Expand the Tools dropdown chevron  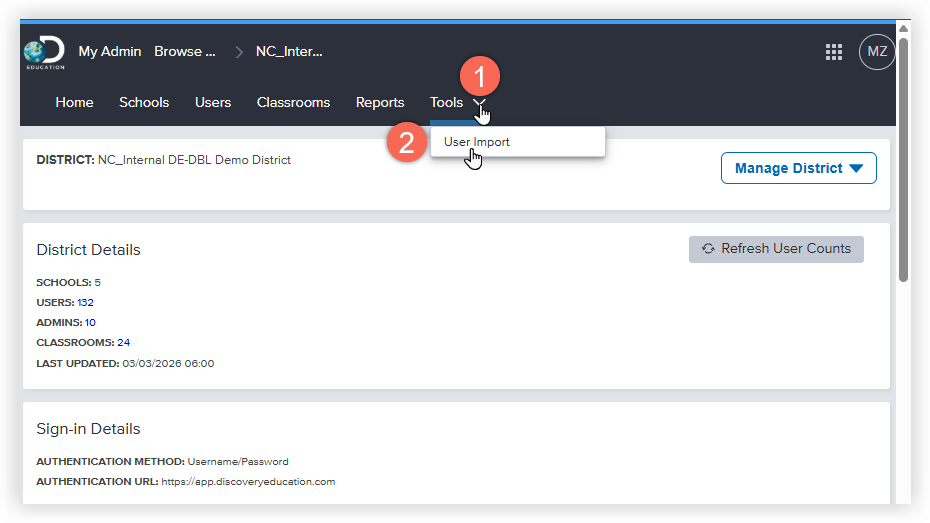tap(479, 103)
